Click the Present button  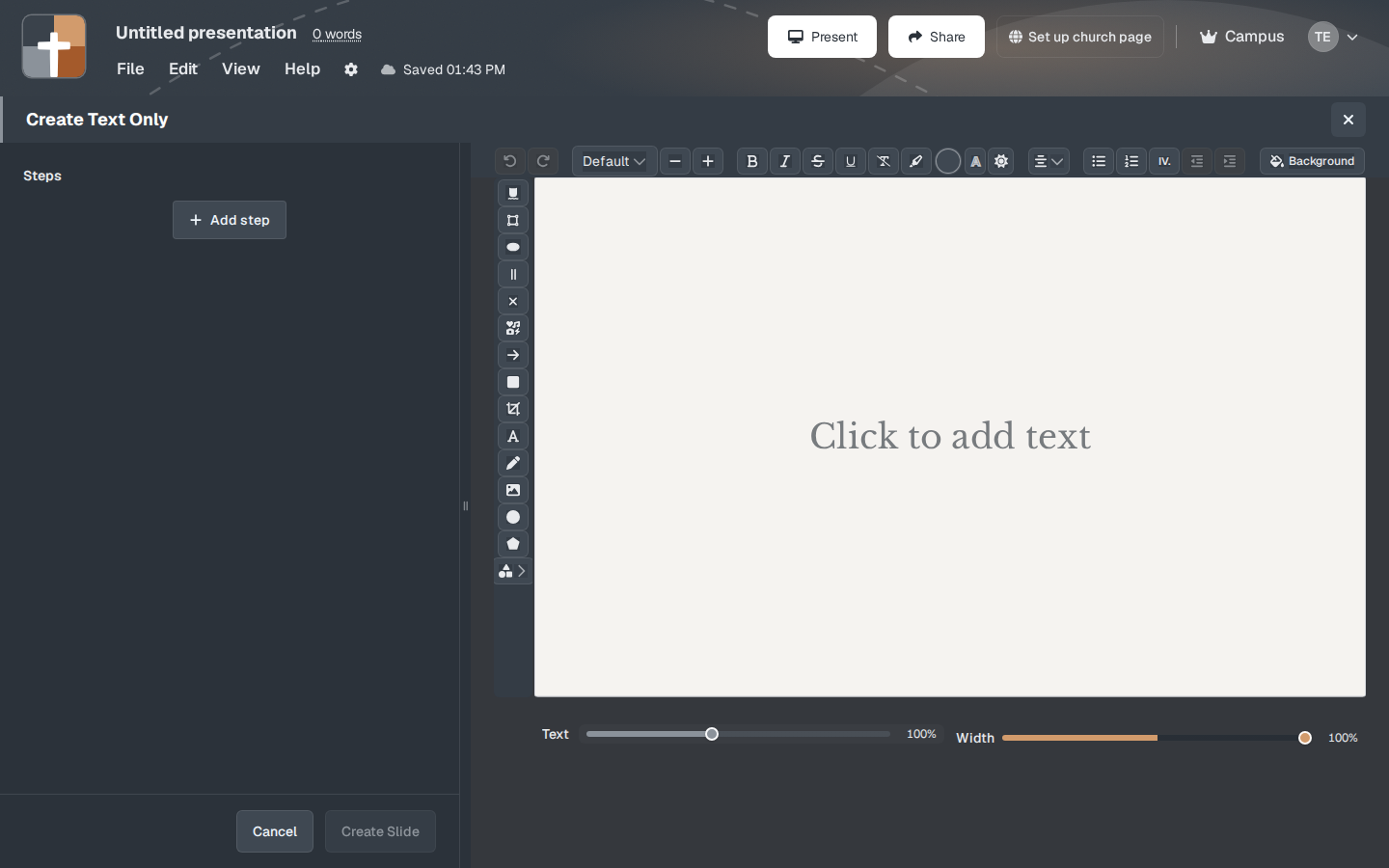(822, 37)
